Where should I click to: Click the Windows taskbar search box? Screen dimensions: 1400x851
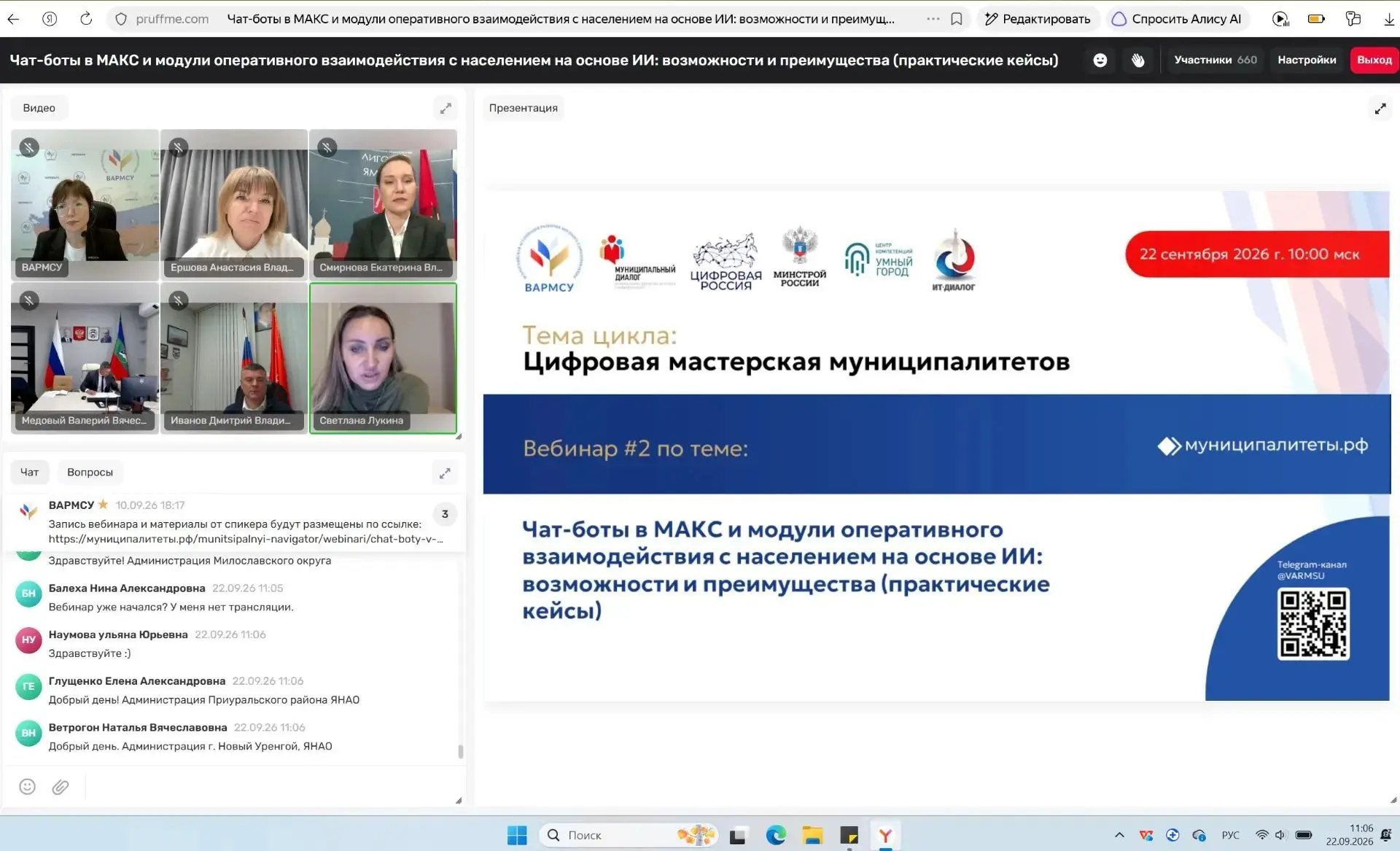tap(629, 835)
